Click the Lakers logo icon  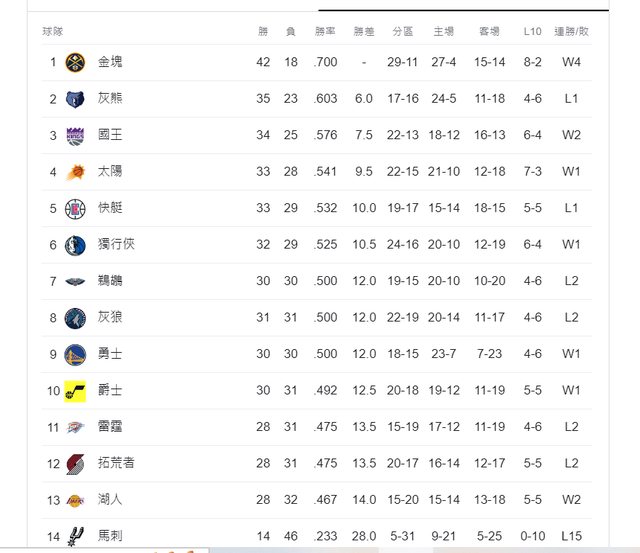(75, 500)
